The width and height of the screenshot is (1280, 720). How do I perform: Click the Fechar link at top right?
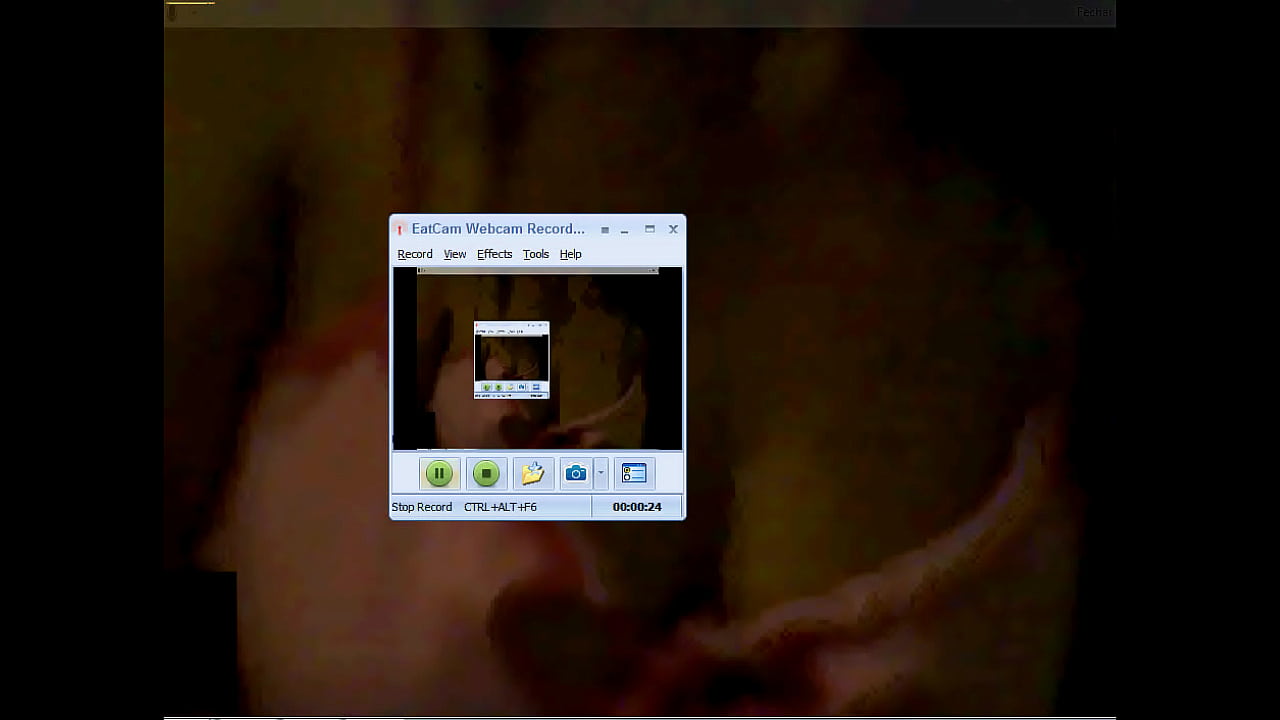(x=1093, y=12)
